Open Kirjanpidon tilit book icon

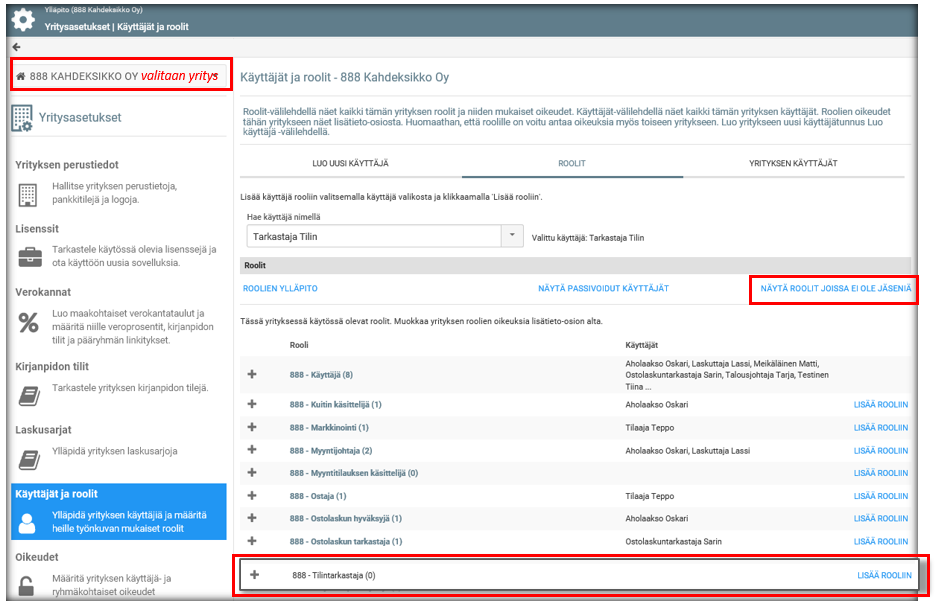28,394
